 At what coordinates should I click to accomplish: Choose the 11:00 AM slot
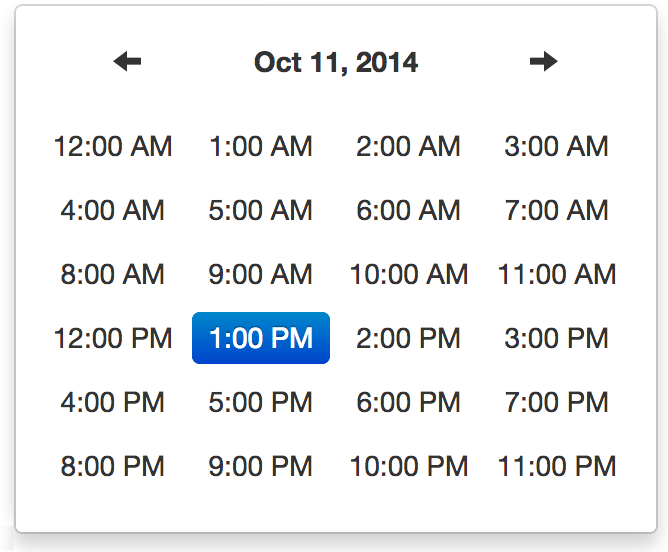pos(557,274)
